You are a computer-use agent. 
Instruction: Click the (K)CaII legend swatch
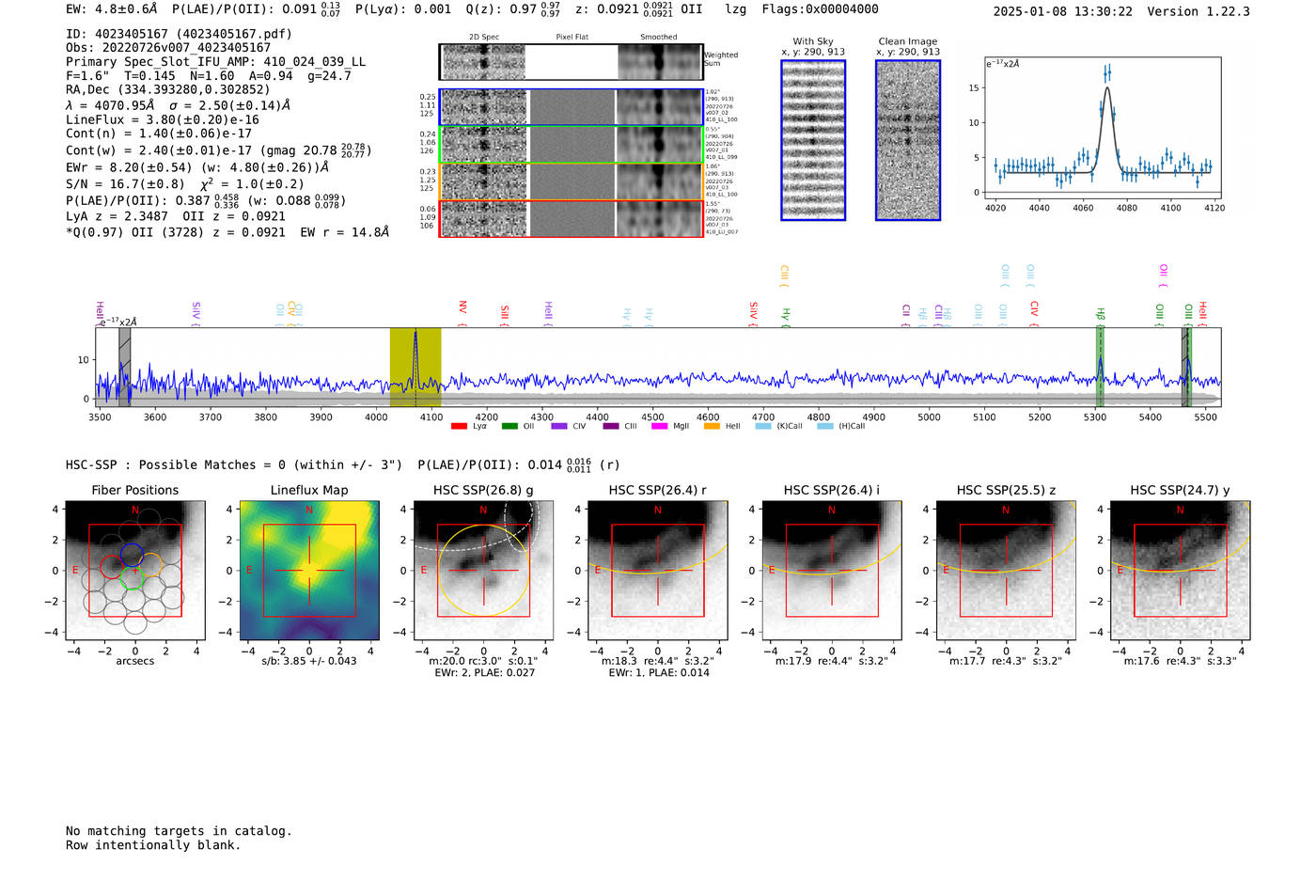[763, 427]
